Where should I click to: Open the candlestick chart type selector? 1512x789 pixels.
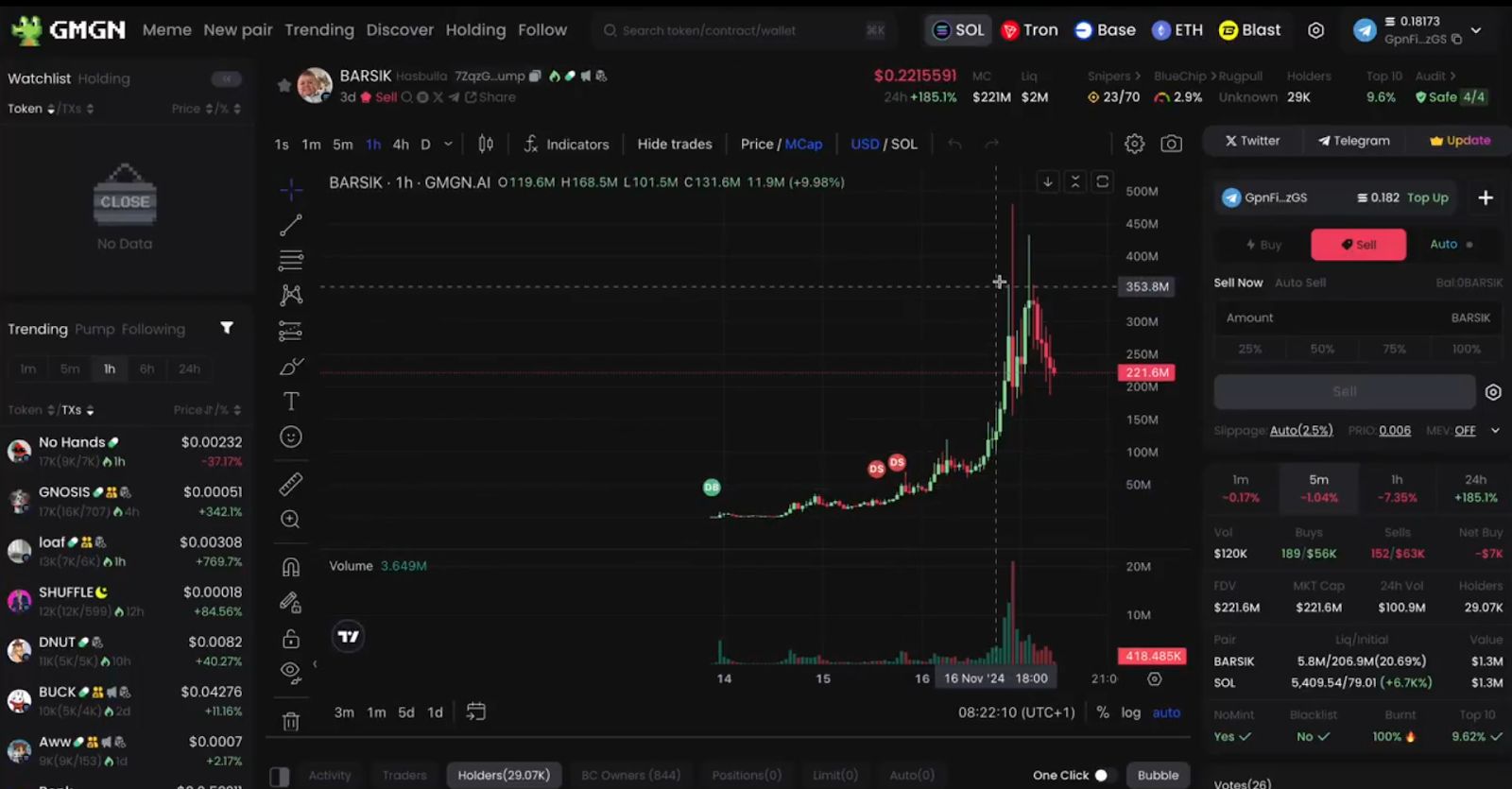tap(486, 144)
